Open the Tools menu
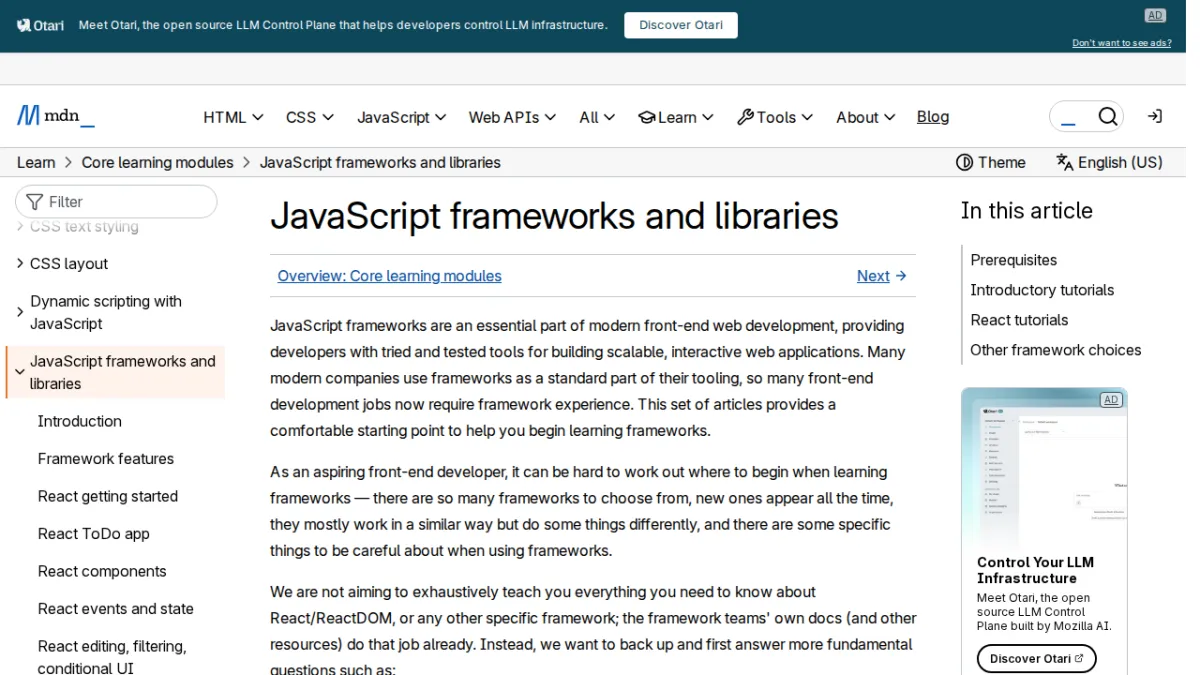Image resolution: width=1200 pixels, height=675 pixels. coord(775,117)
